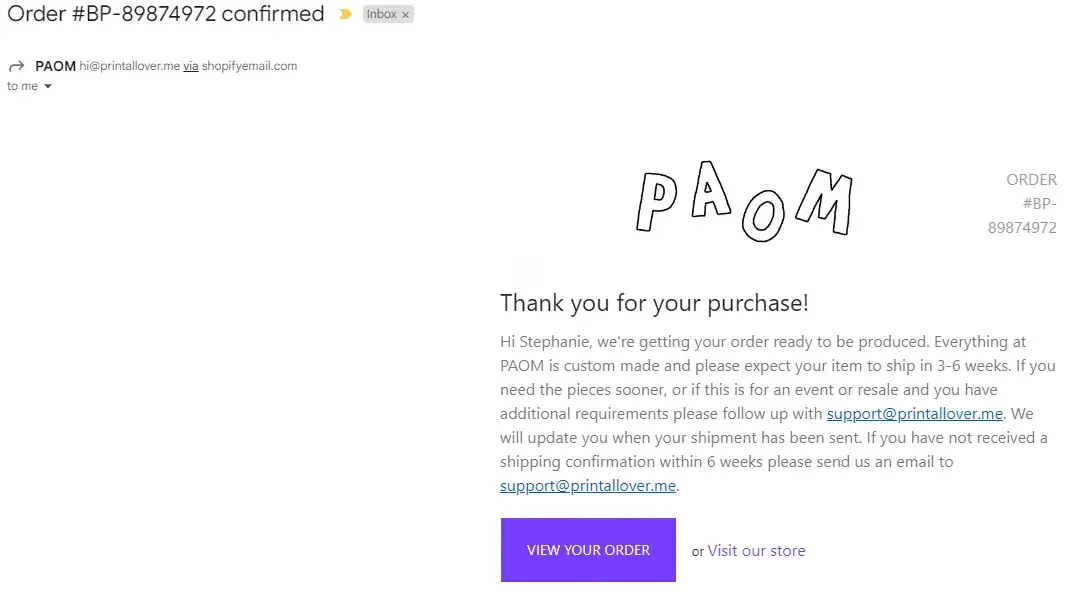This screenshot has height=603, width=1078.
Task: Open the Visit our store link
Action: [756, 551]
